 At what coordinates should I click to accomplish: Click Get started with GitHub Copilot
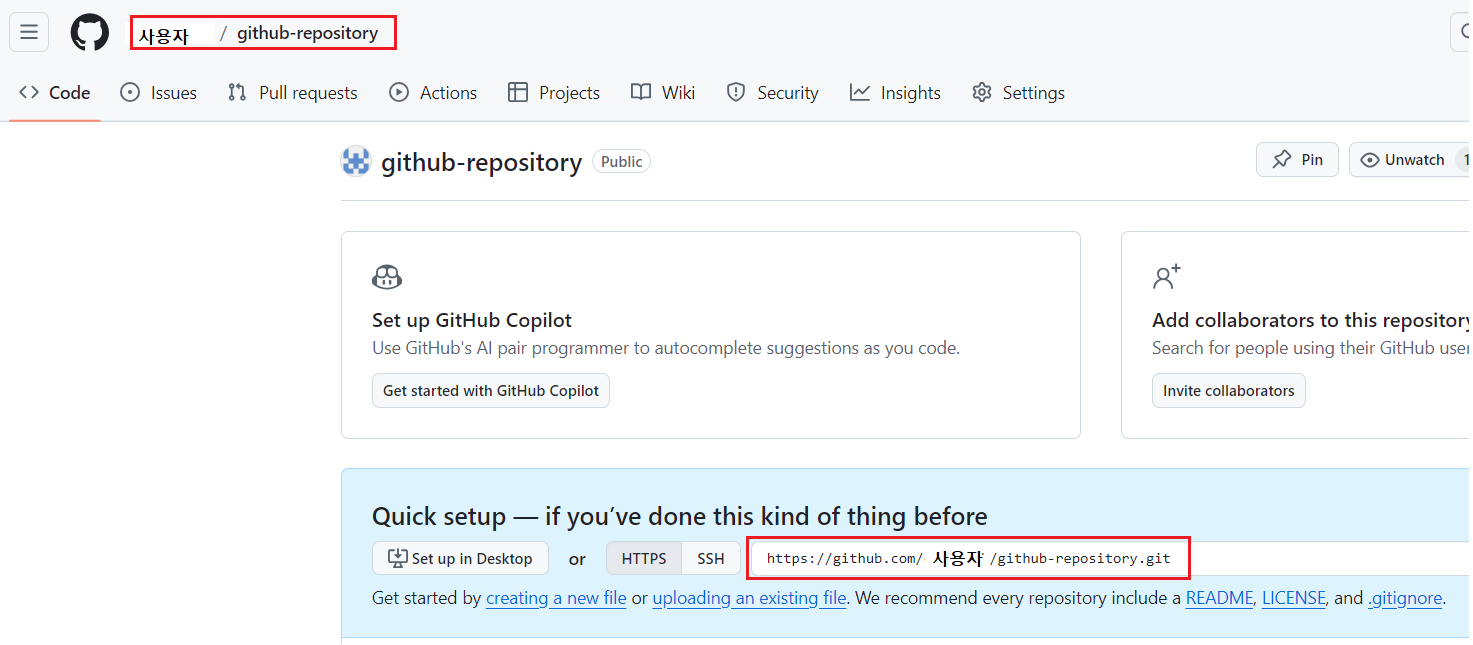point(490,391)
